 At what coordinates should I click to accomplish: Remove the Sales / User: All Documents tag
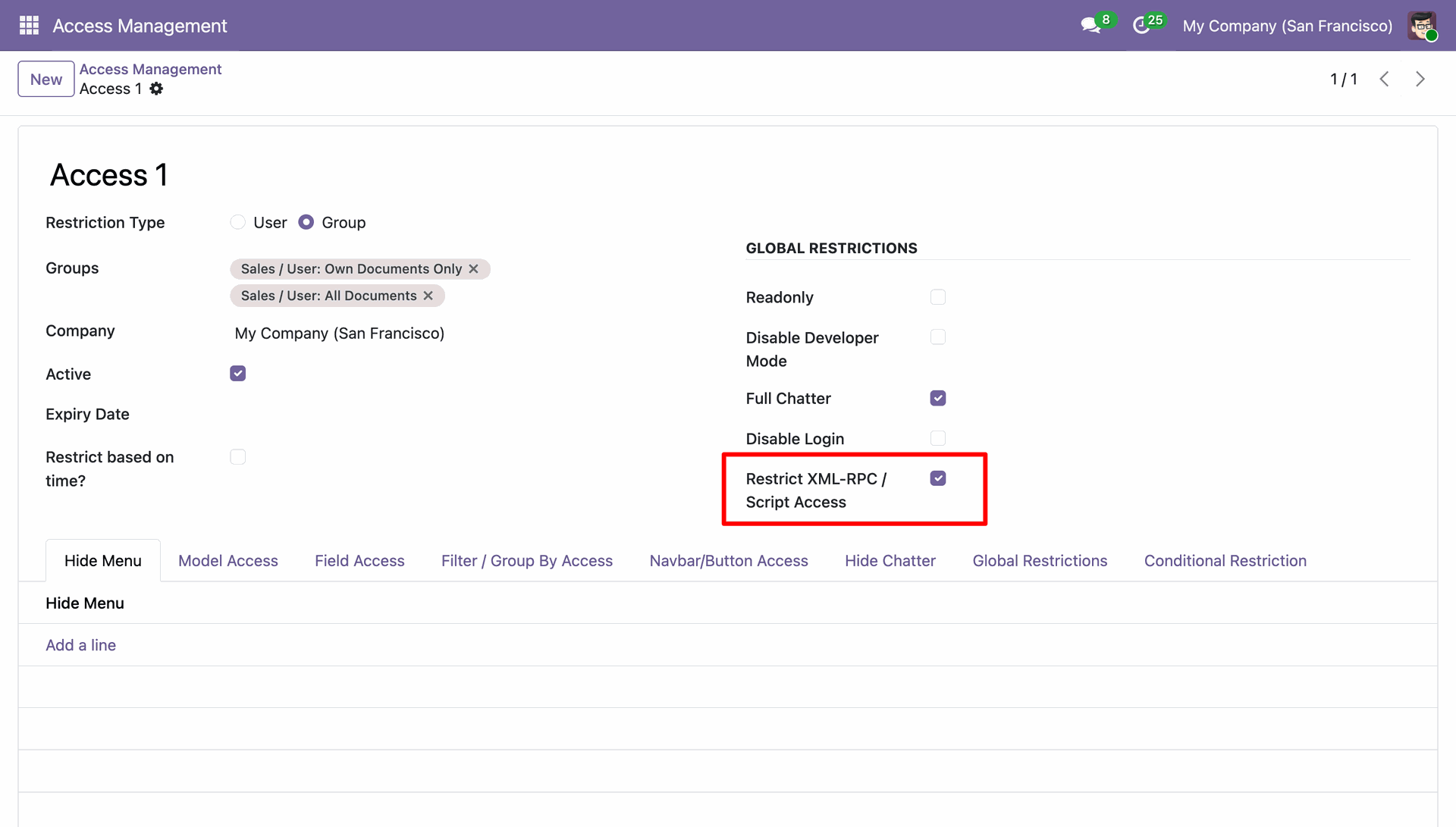point(428,296)
